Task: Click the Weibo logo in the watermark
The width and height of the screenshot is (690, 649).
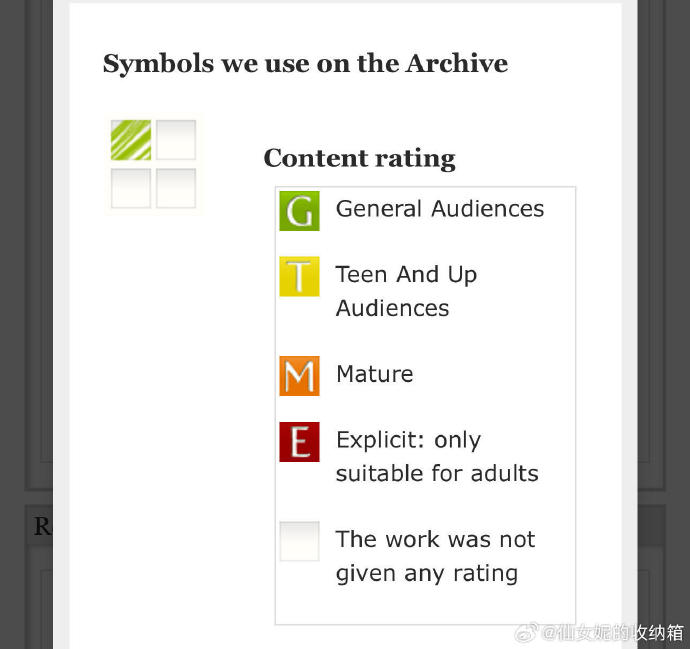Action: tap(527, 632)
